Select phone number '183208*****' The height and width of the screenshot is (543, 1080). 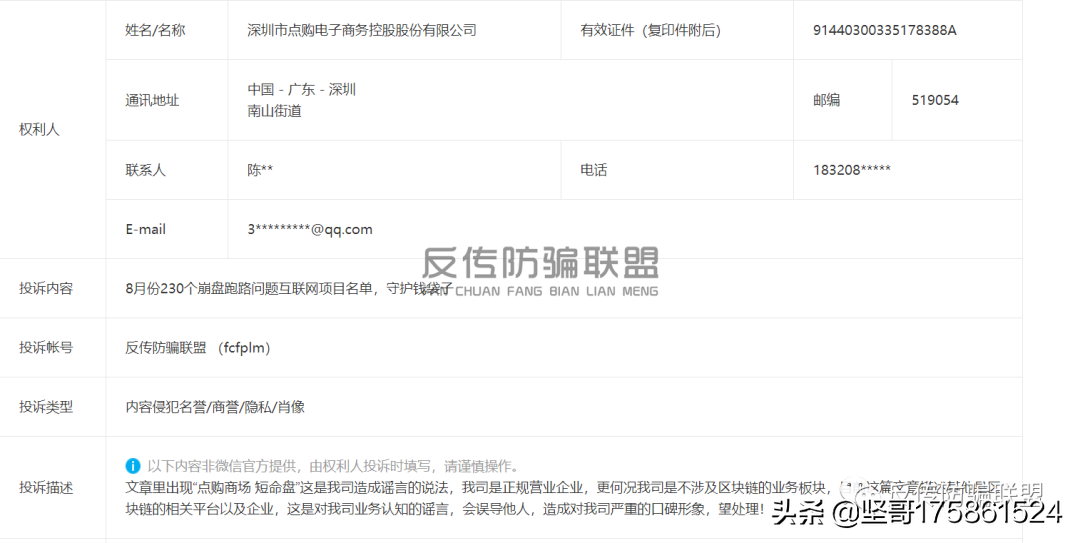pyautogui.click(x=852, y=170)
